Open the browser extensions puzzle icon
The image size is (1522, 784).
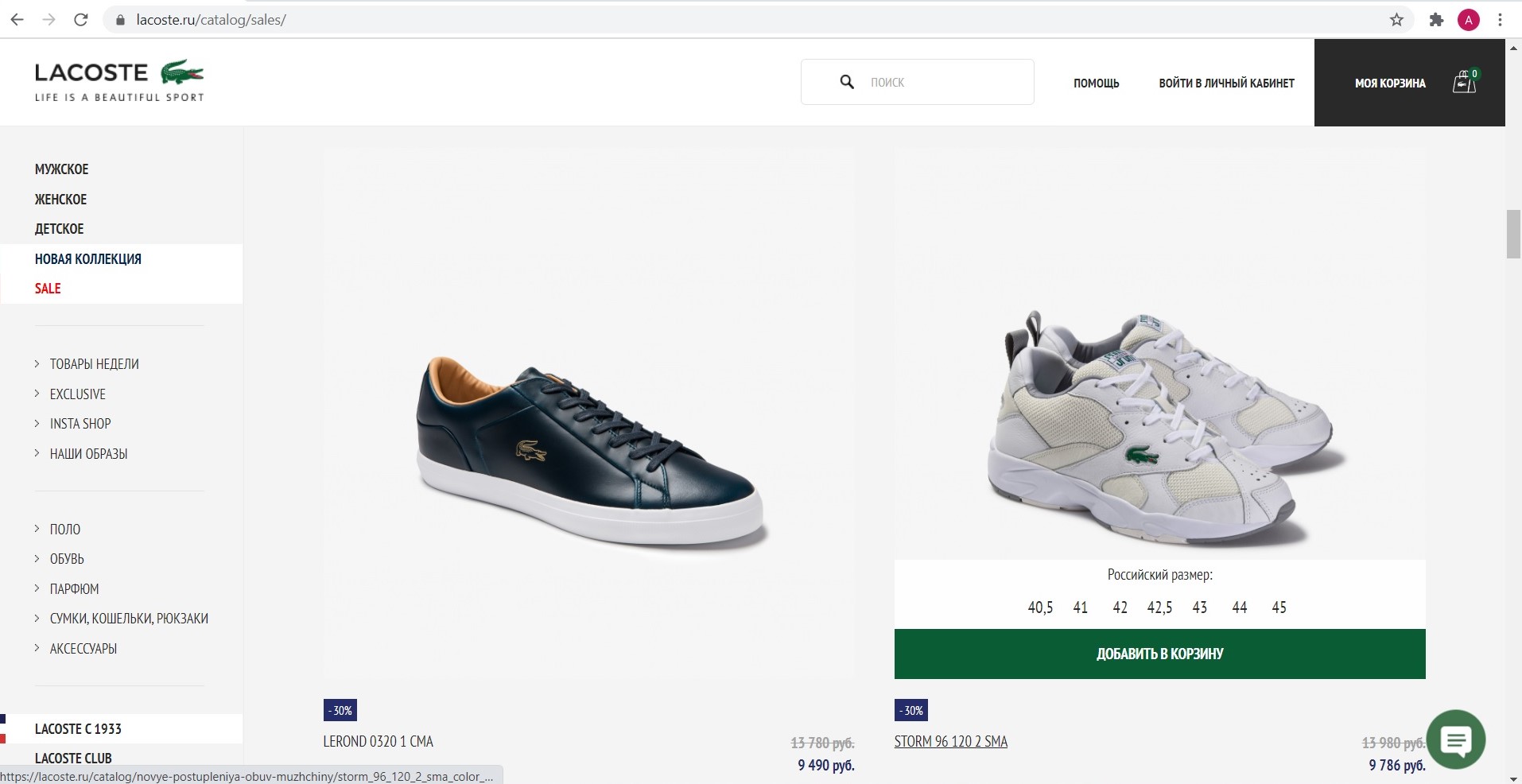[1436, 20]
